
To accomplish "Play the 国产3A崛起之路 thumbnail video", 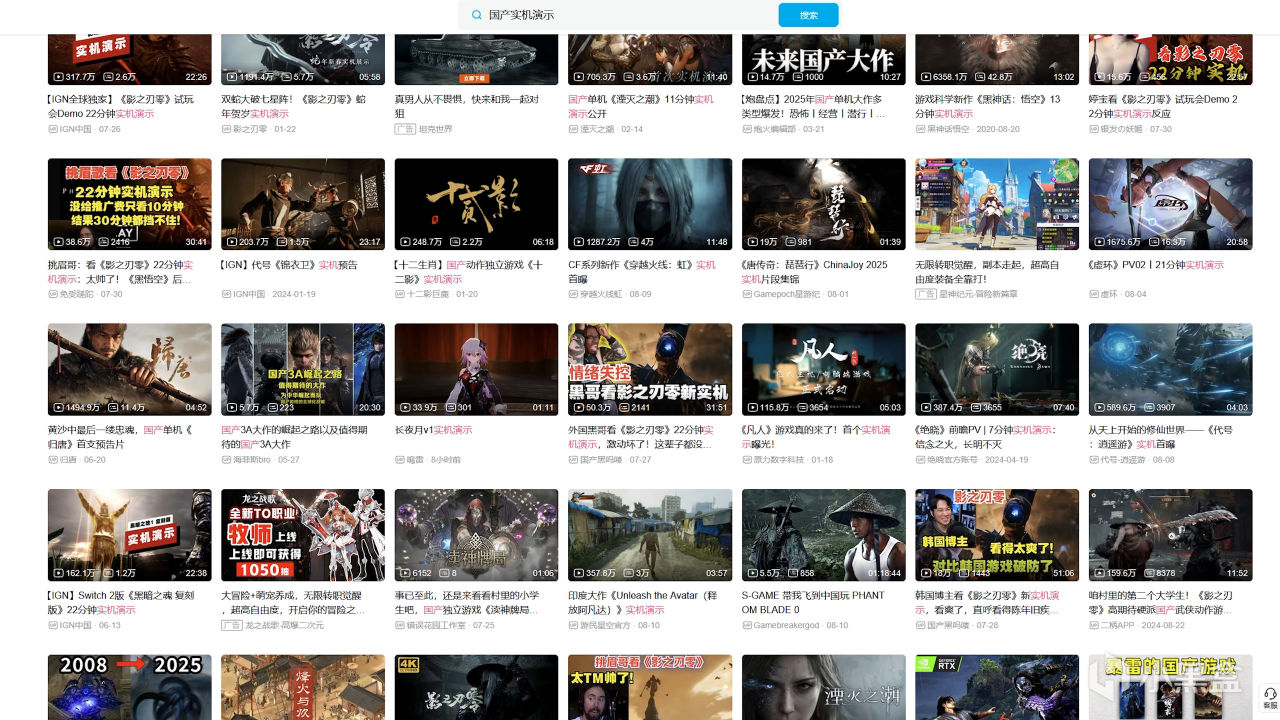I will click(x=303, y=369).
